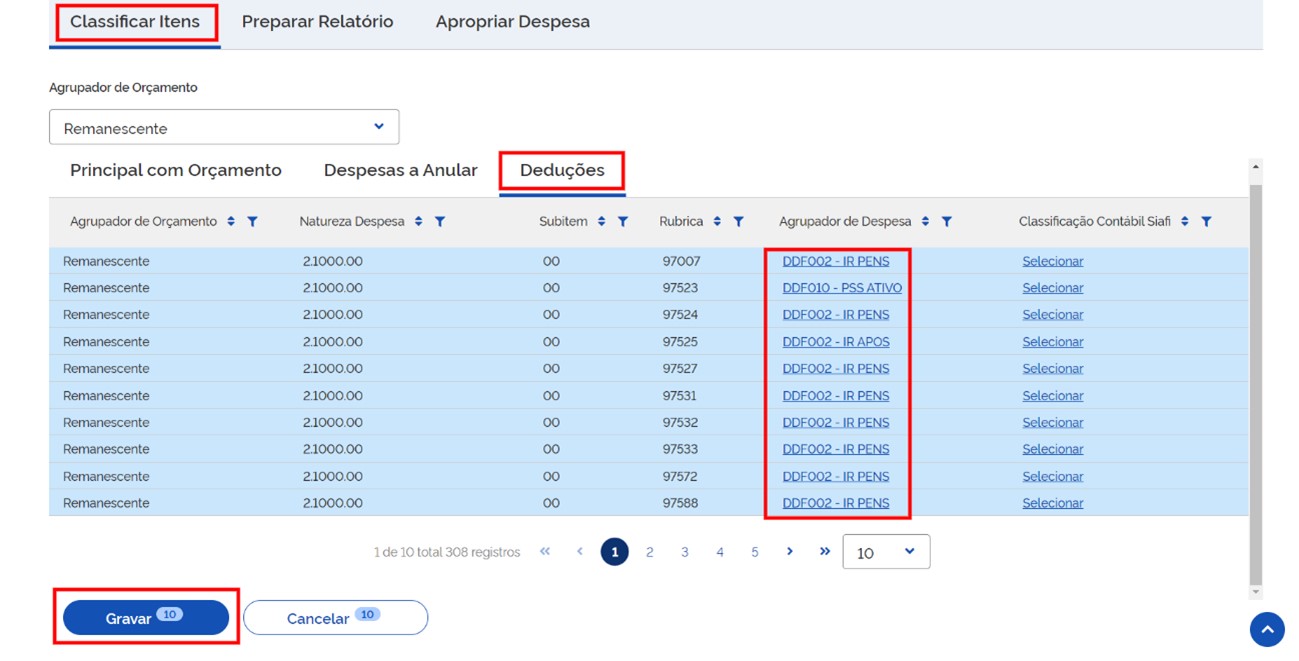Sort the Rubrica column
The image size is (1299, 661).
(717, 222)
